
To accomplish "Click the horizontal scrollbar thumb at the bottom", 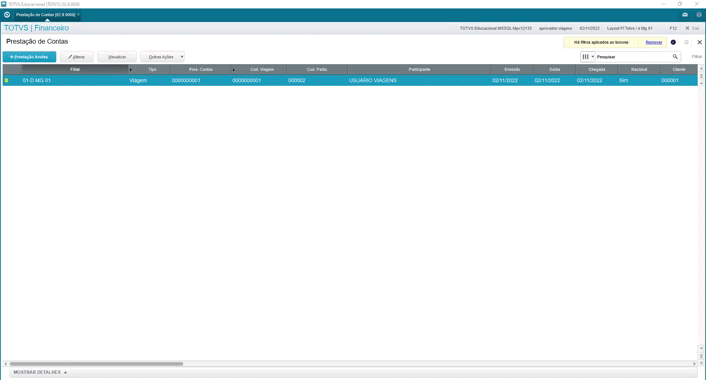I will pos(96,363).
